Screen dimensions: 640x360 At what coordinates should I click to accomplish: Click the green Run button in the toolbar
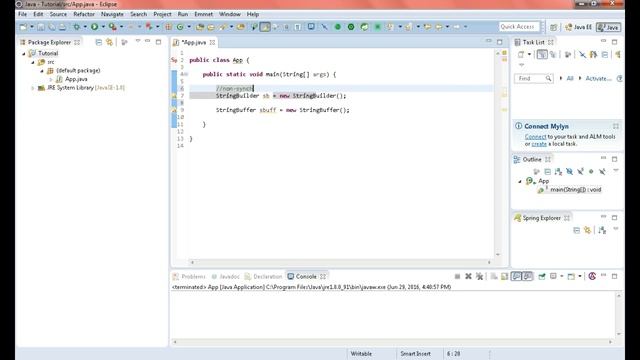click(x=95, y=27)
